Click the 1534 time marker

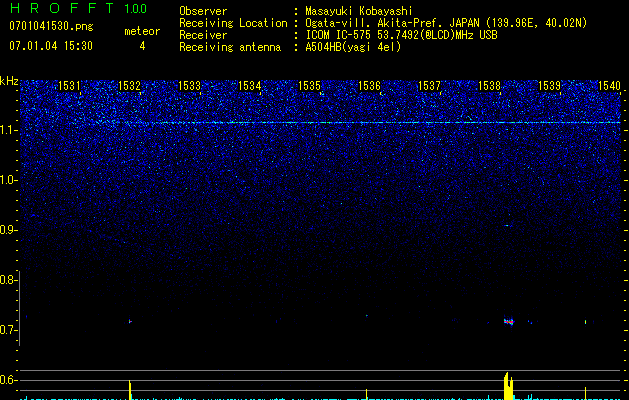[x=250, y=85]
